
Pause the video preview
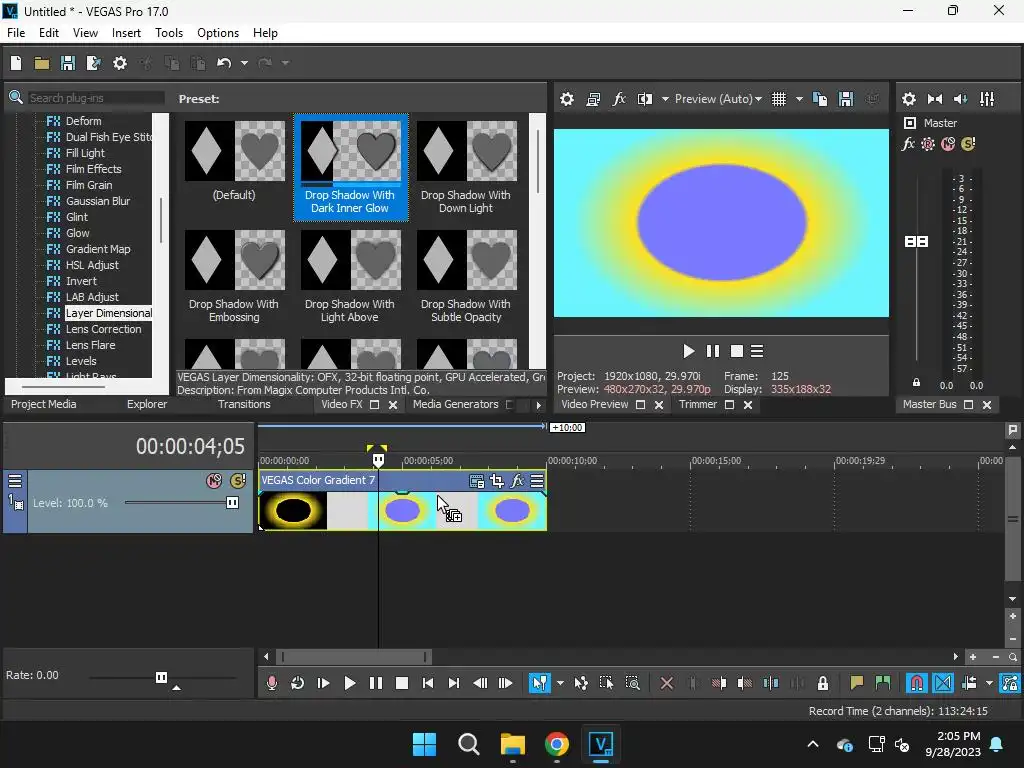point(712,351)
